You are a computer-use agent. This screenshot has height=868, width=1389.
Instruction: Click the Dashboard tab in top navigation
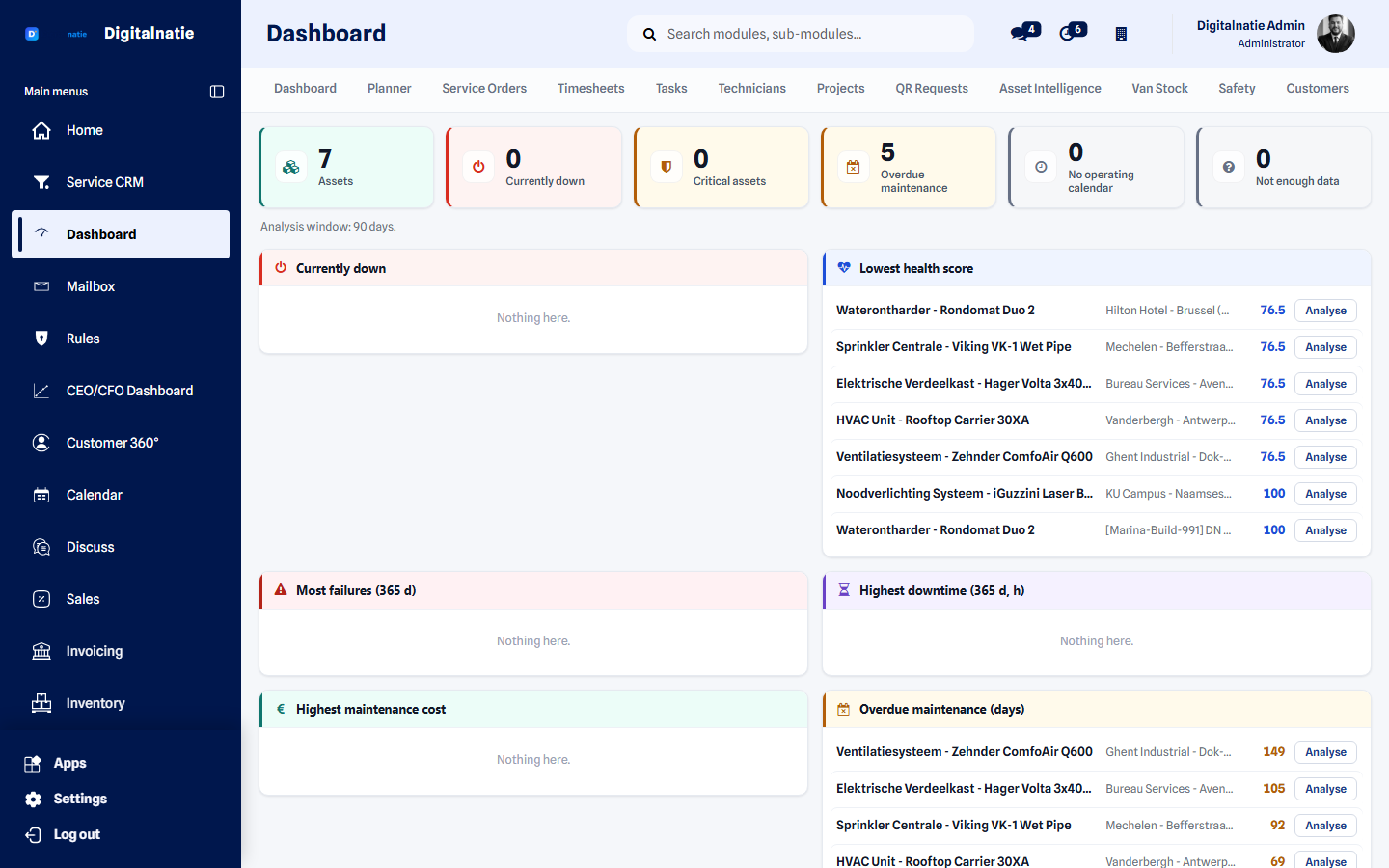point(305,88)
